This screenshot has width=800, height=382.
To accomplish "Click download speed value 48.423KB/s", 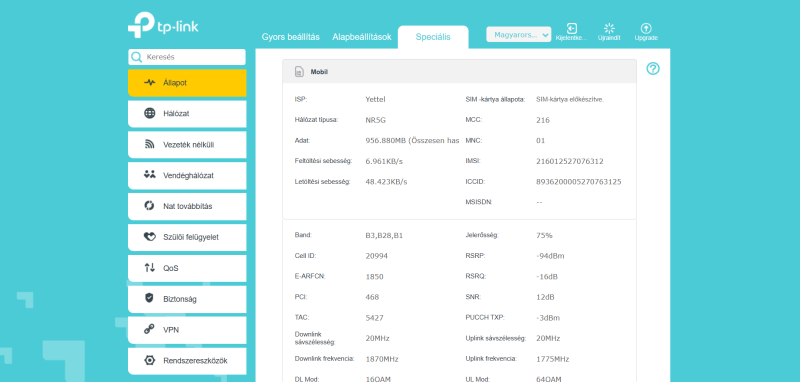I will 386,182.
